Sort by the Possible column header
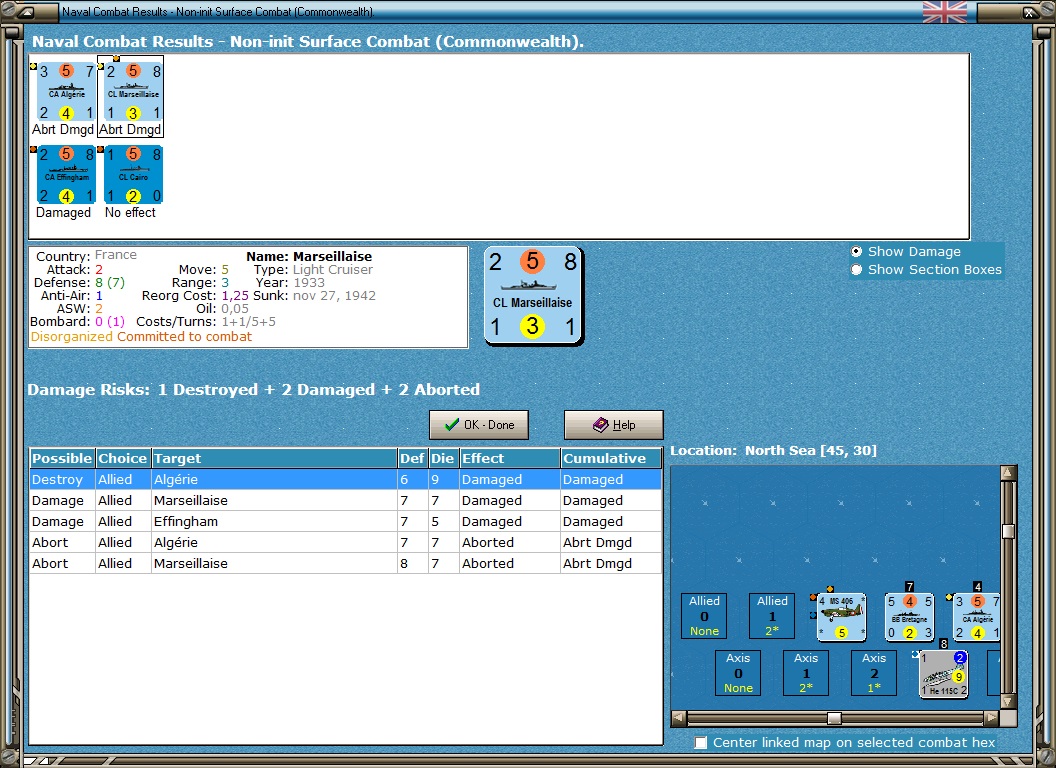 pos(62,458)
